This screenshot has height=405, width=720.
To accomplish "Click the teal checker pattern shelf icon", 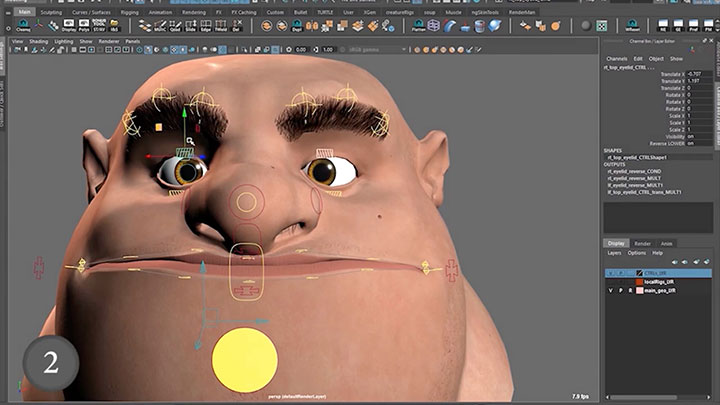I will click(601, 26).
